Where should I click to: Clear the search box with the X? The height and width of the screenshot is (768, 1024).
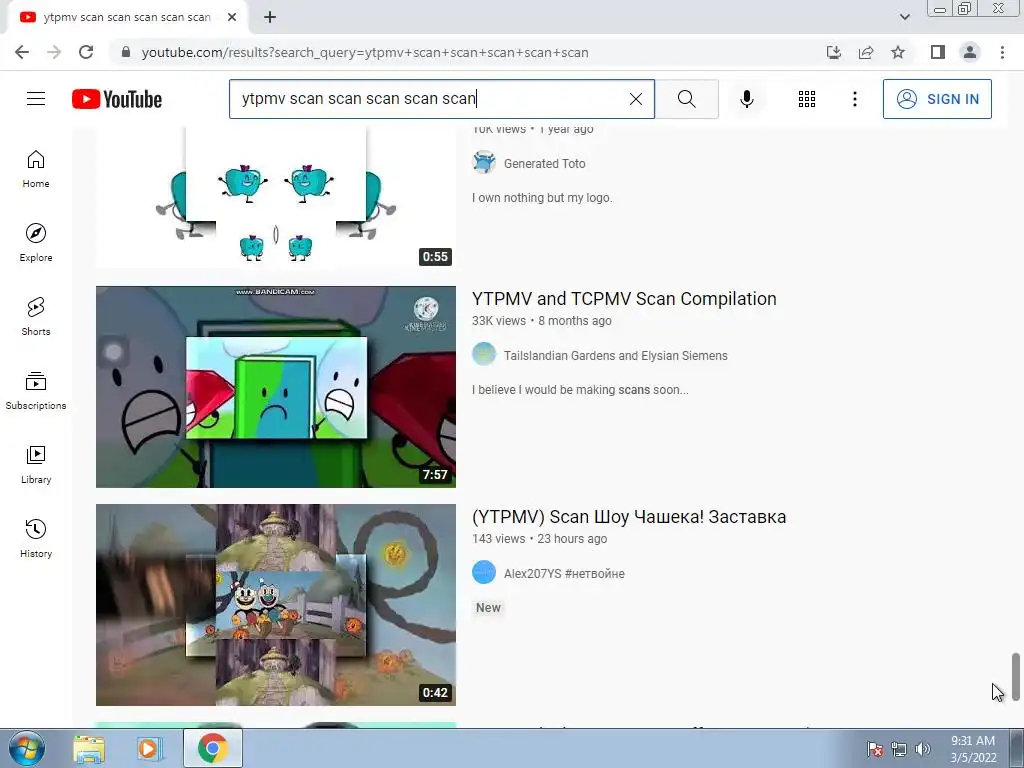pos(635,99)
